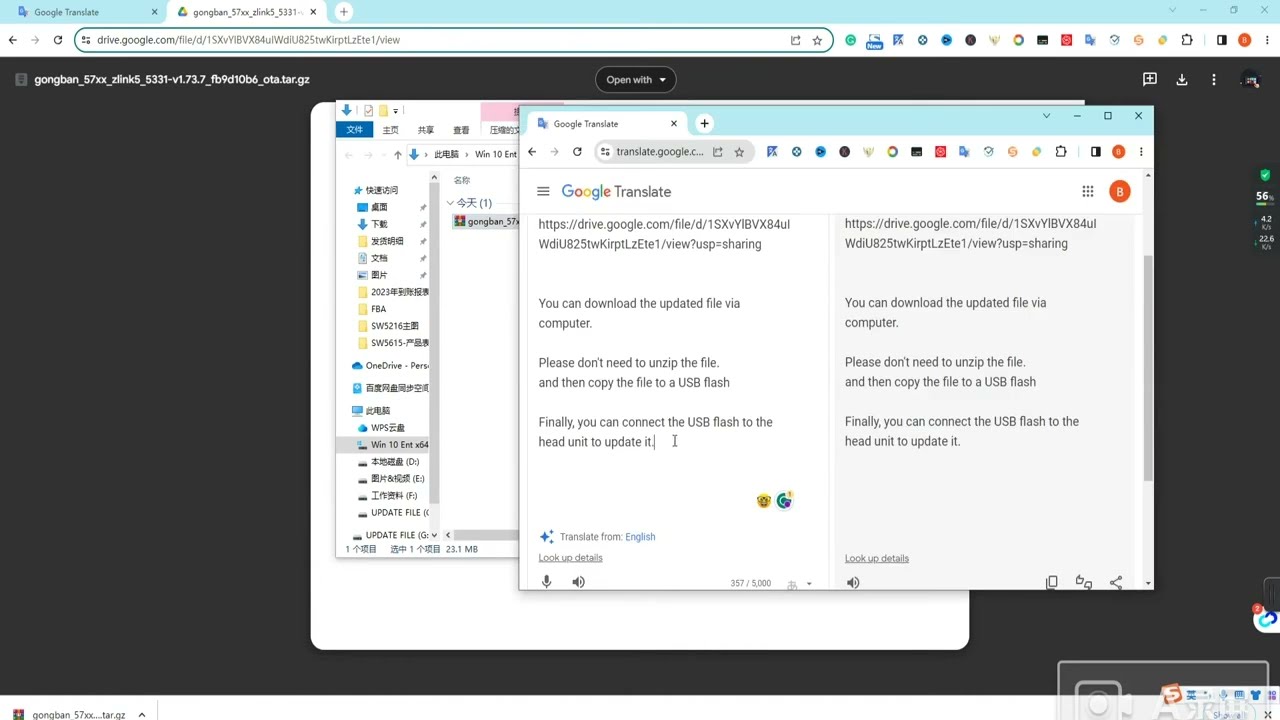Click the detected language 'English' link
This screenshot has height=720, width=1280.
(640, 537)
